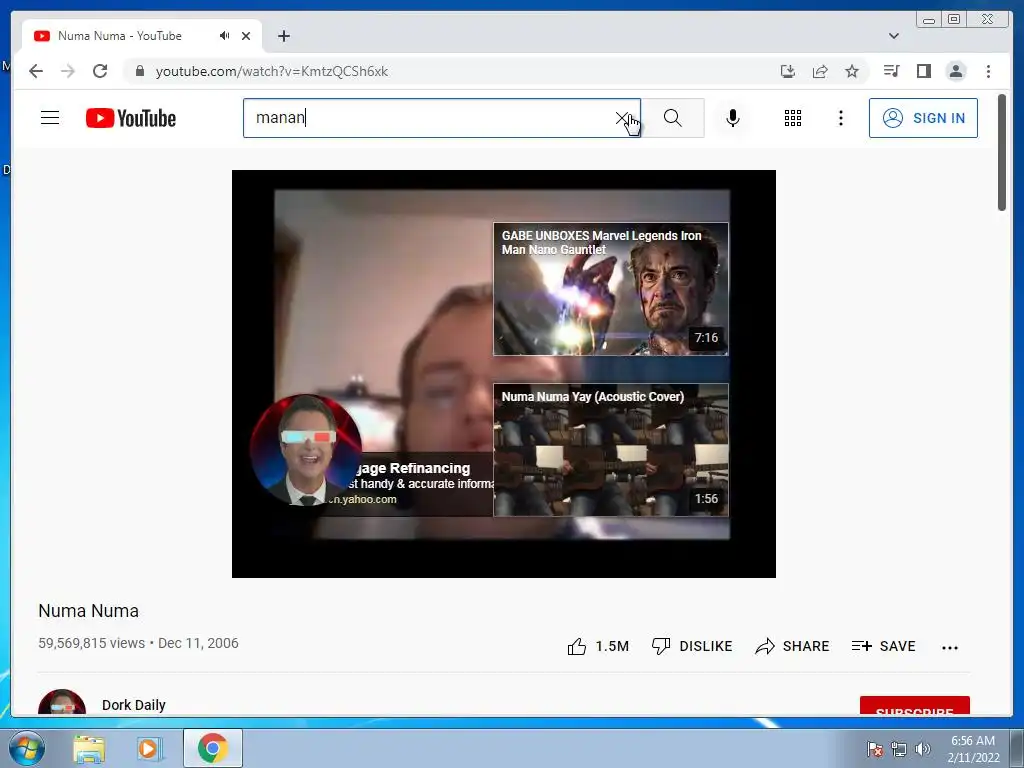Screen dimensions: 1024x768
Task: Subscribe to Dork Daily channel
Action: coord(914,705)
